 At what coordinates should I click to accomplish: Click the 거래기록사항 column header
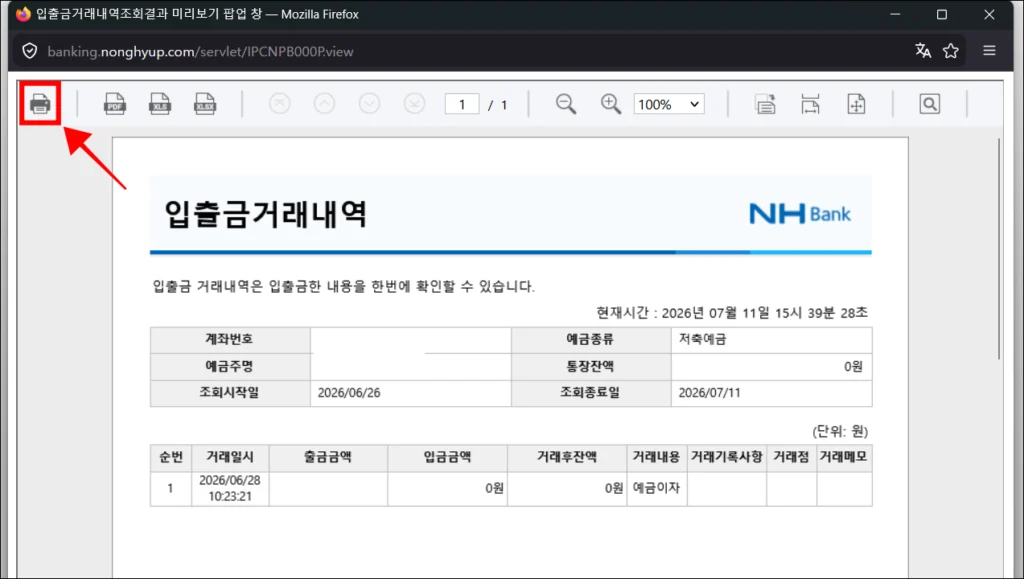727,457
